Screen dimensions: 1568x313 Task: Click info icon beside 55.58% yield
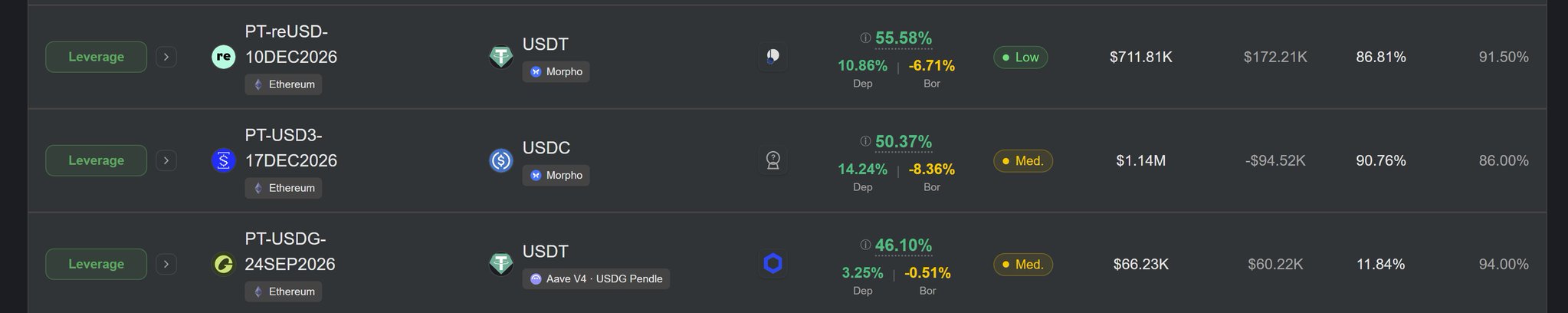coord(865,38)
